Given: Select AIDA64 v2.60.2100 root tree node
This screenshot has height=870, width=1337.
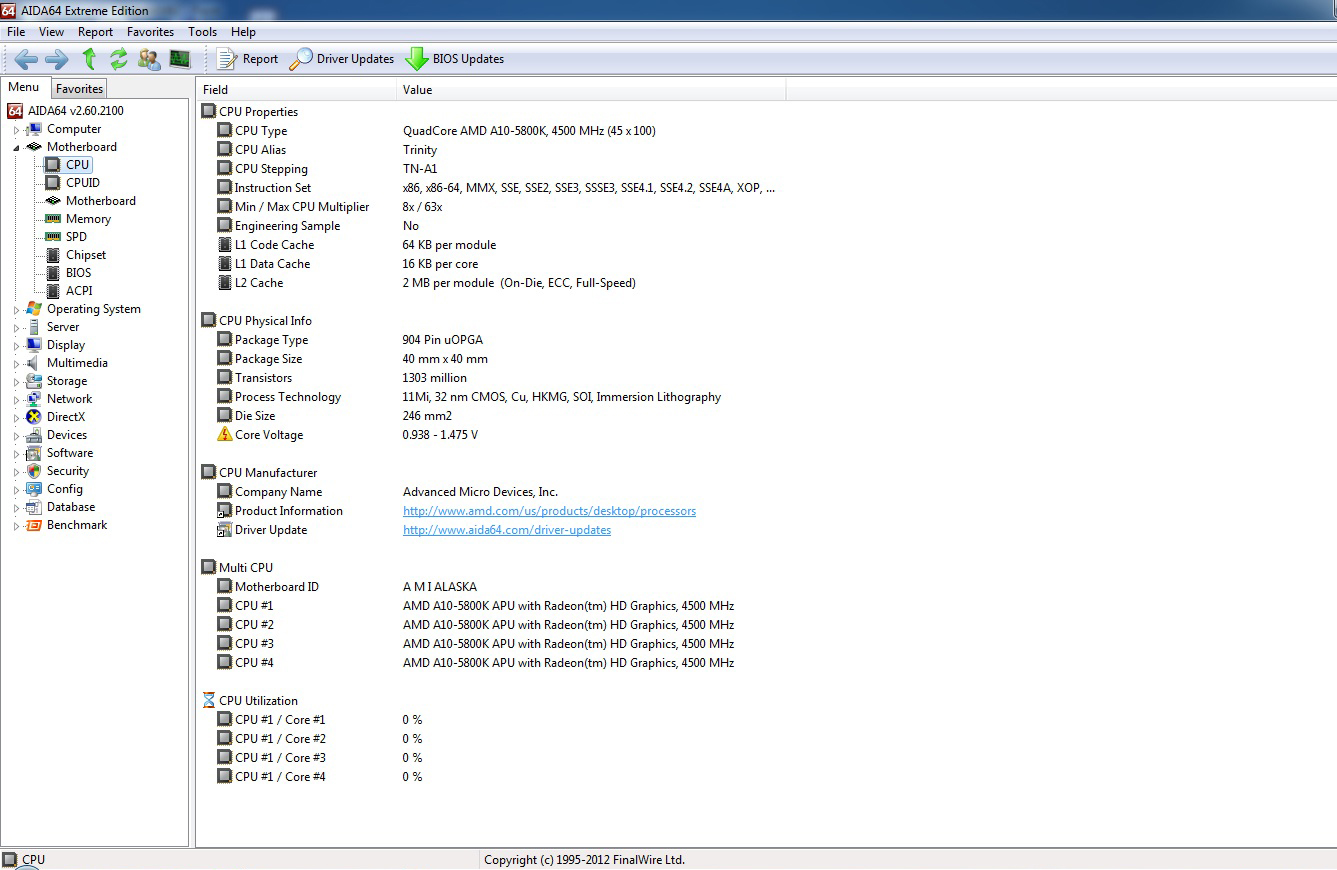Looking at the screenshot, I should click(x=66, y=111).
